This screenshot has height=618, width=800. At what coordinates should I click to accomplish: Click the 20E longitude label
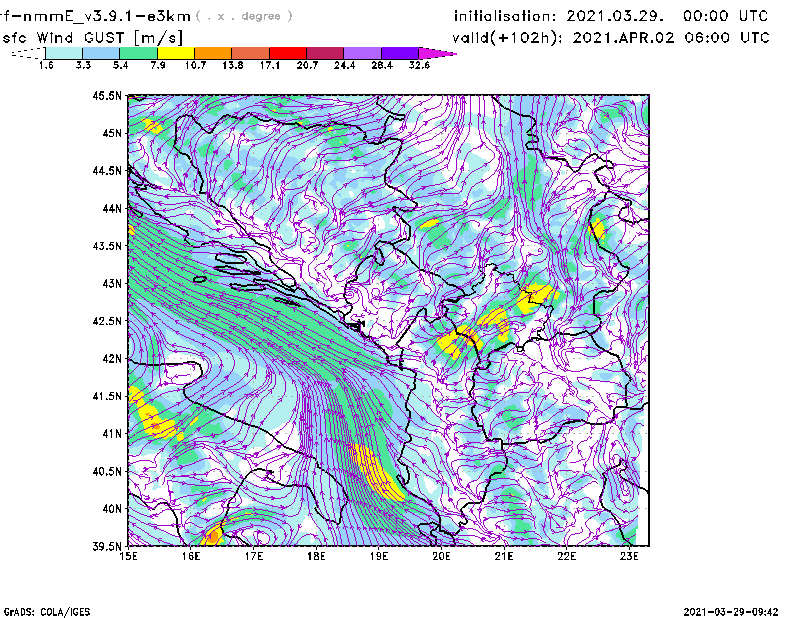tap(441, 556)
